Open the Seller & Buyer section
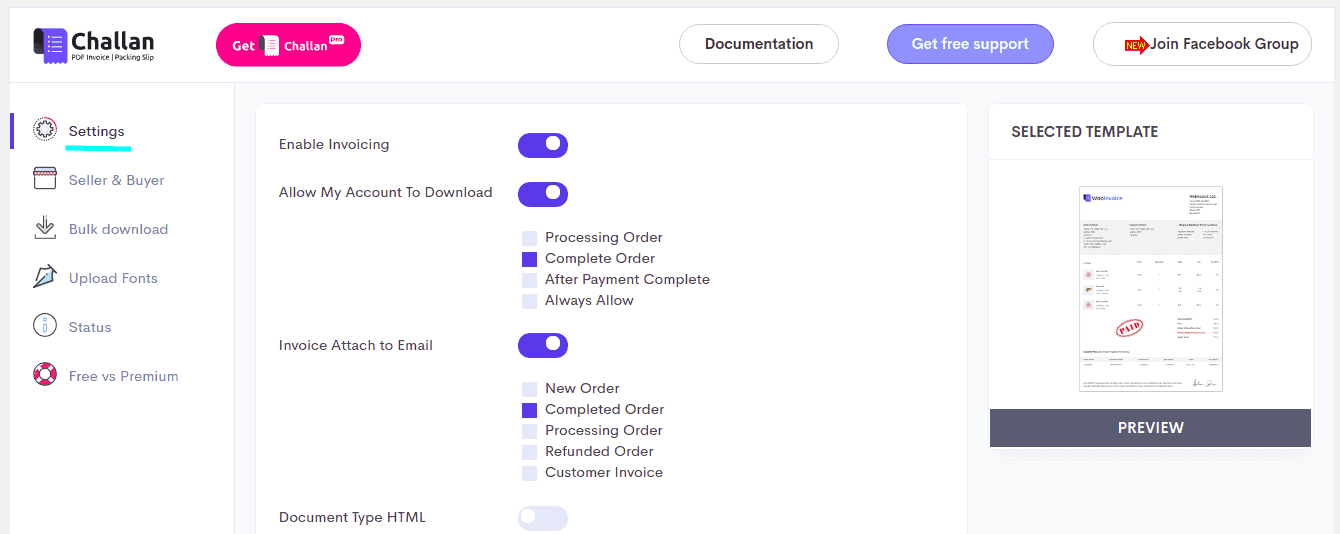1340x534 pixels. pyautogui.click(x=116, y=180)
